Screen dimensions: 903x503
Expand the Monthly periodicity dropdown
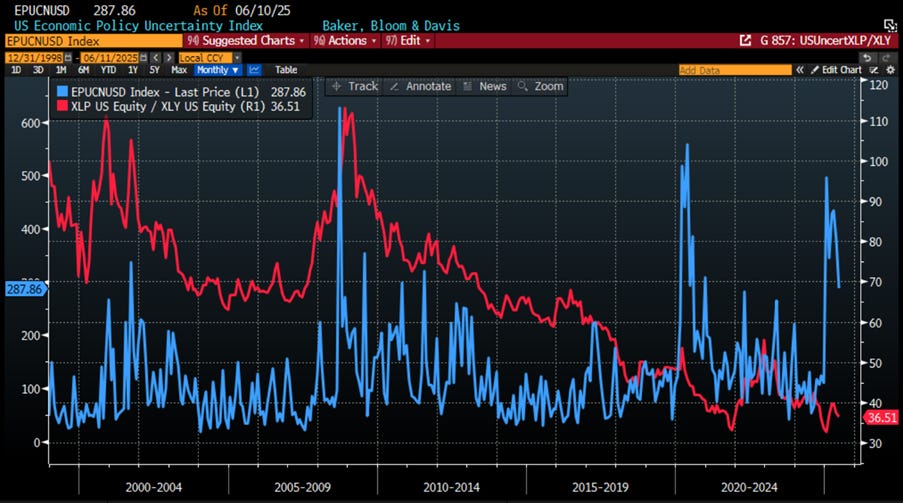pyautogui.click(x=217, y=70)
